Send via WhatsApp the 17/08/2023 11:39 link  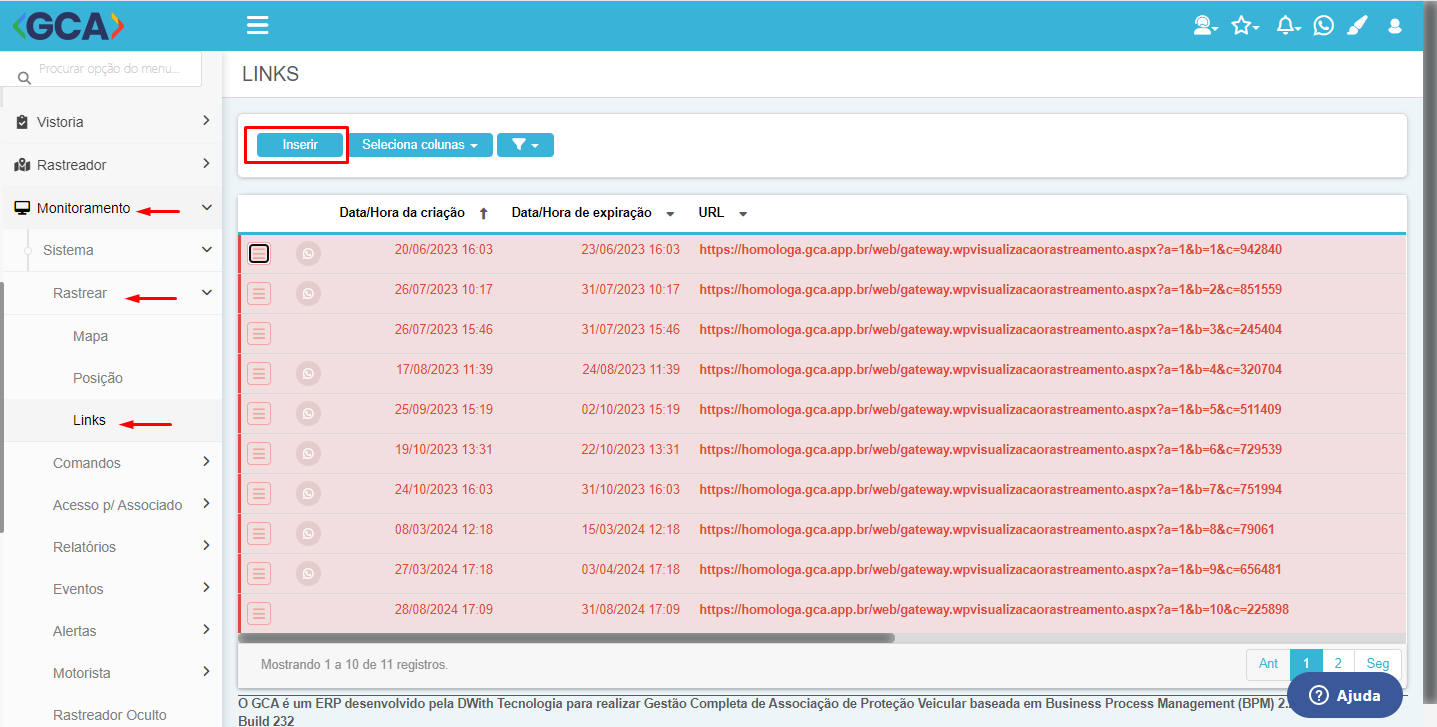(x=309, y=374)
